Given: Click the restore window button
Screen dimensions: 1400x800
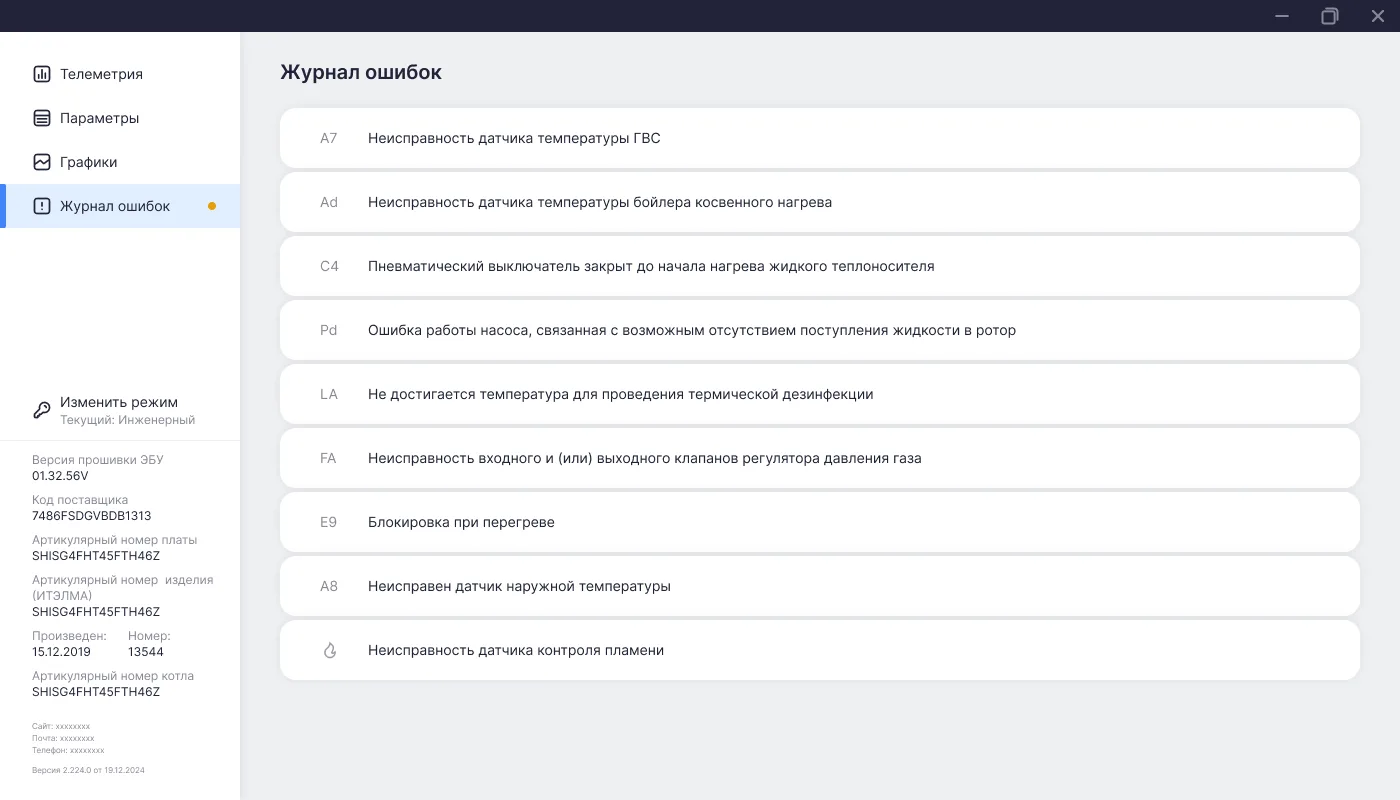Looking at the screenshot, I should pos(1330,16).
